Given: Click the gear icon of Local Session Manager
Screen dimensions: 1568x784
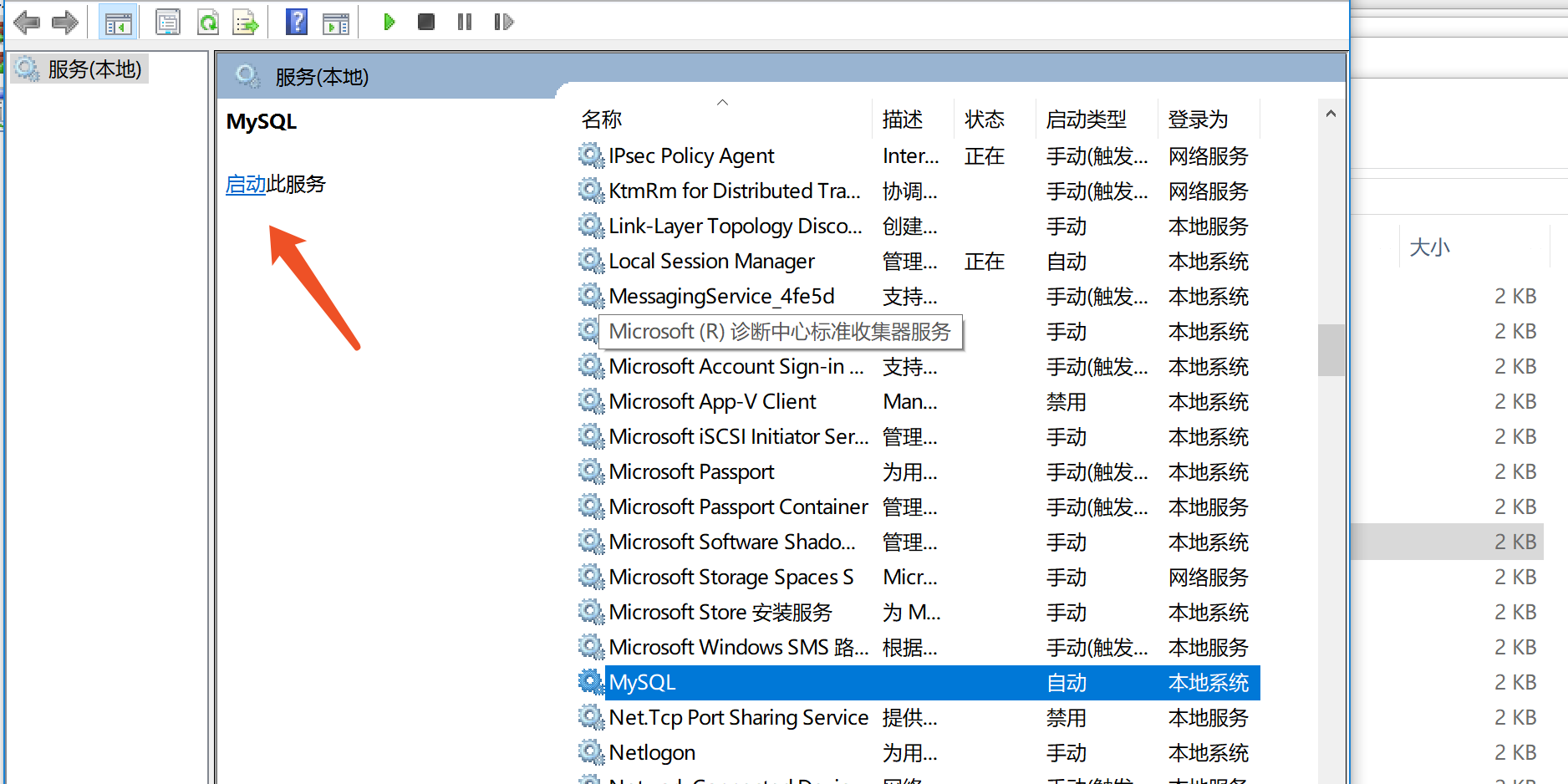Looking at the screenshot, I should pyautogui.click(x=591, y=261).
